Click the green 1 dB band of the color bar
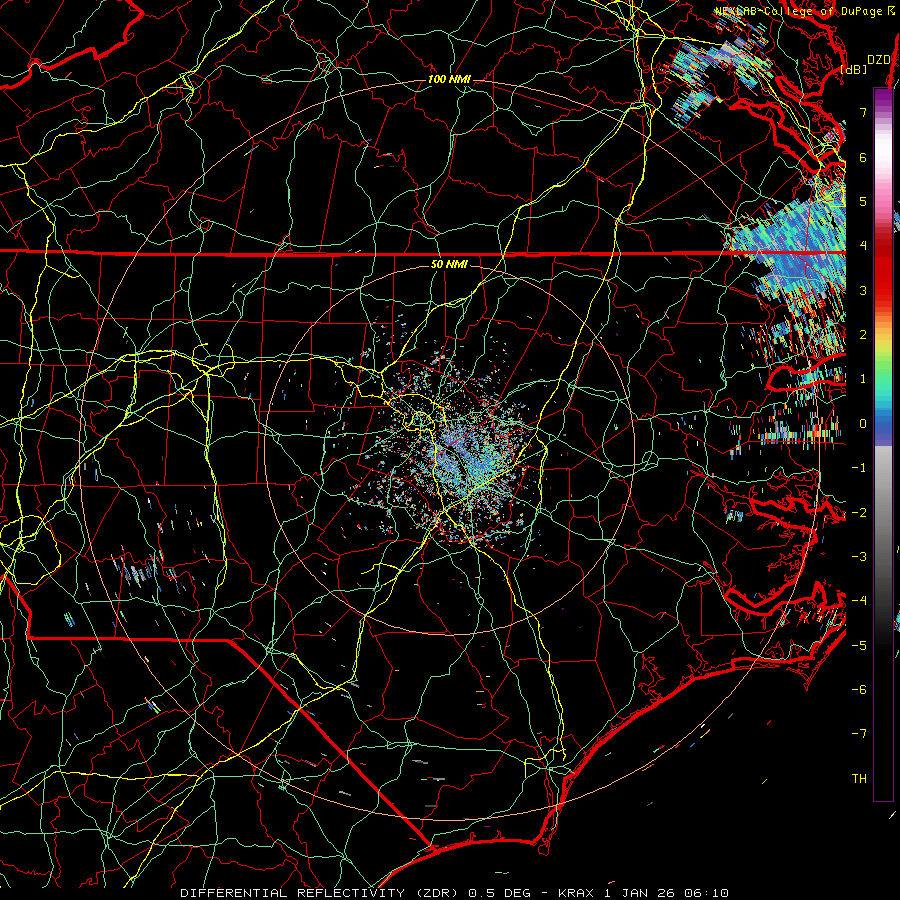The height and width of the screenshot is (900, 900). pos(883,379)
